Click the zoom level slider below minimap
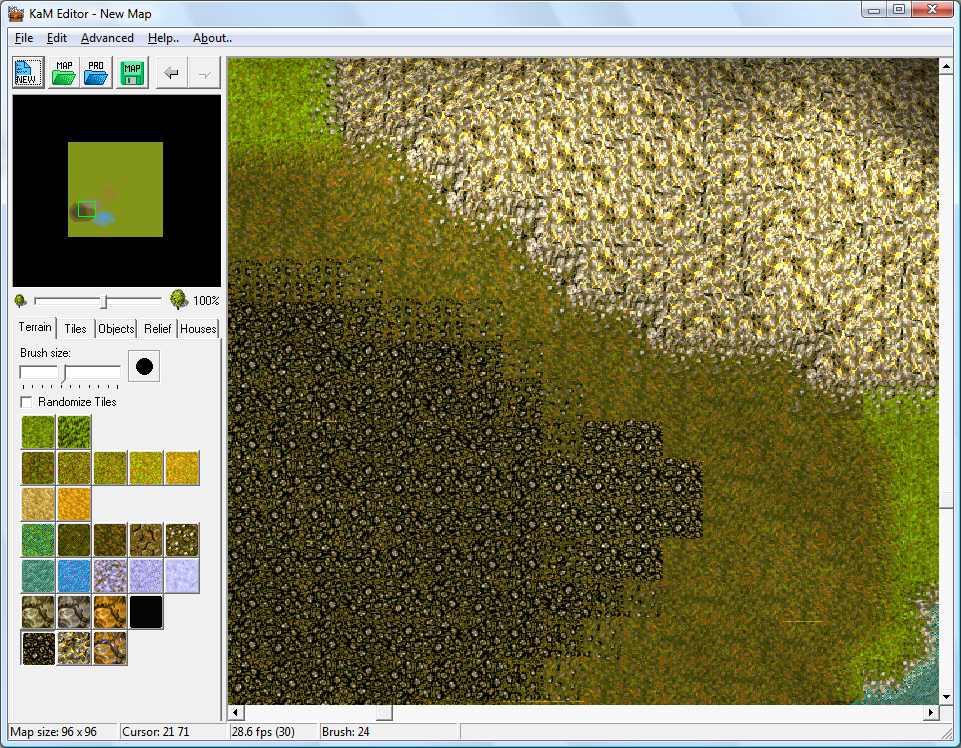961x748 pixels. tap(98, 301)
